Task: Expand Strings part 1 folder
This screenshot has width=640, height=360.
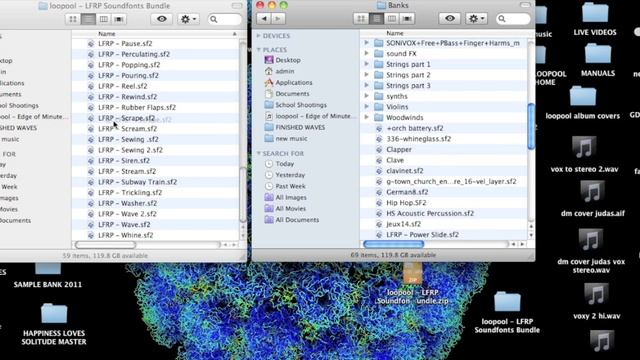Action: tap(367, 64)
